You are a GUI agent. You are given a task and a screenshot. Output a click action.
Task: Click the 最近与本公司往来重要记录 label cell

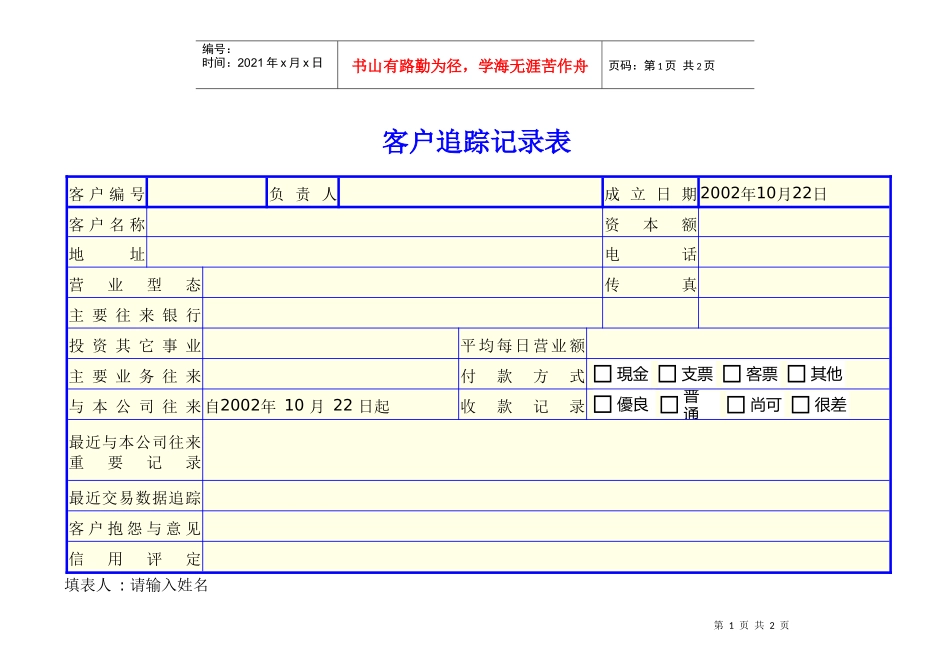[x=135, y=451]
